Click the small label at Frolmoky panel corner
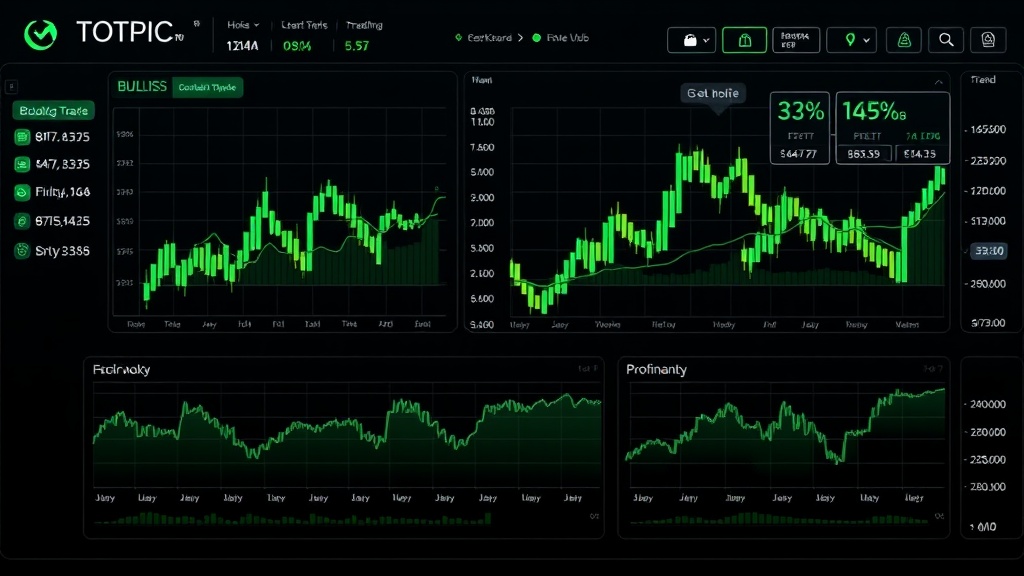This screenshot has width=1024, height=576. [588, 369]
